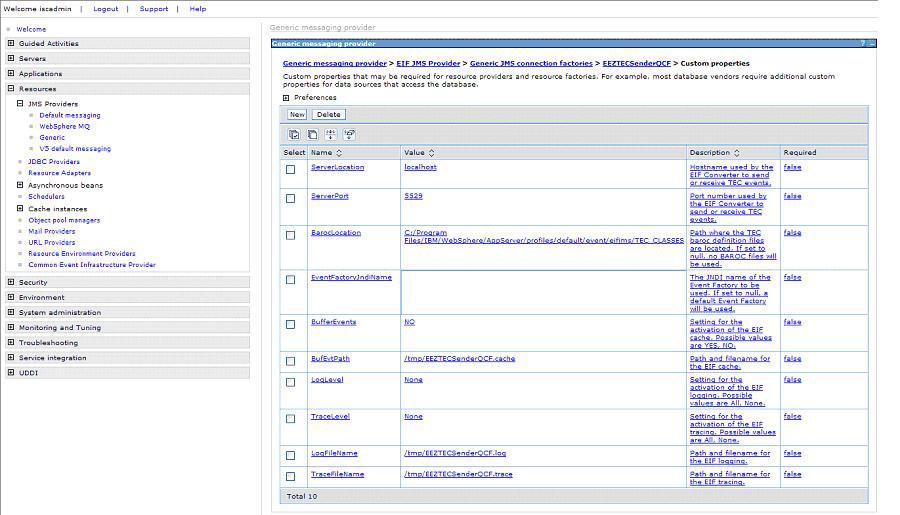Open Resource Adapters link
Screen dimensions: 900x515
[59, 173]
